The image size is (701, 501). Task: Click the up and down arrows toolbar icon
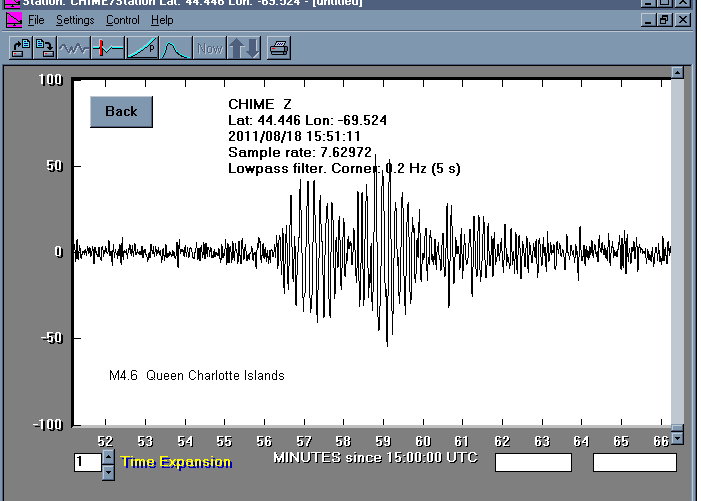pos(243,47)
